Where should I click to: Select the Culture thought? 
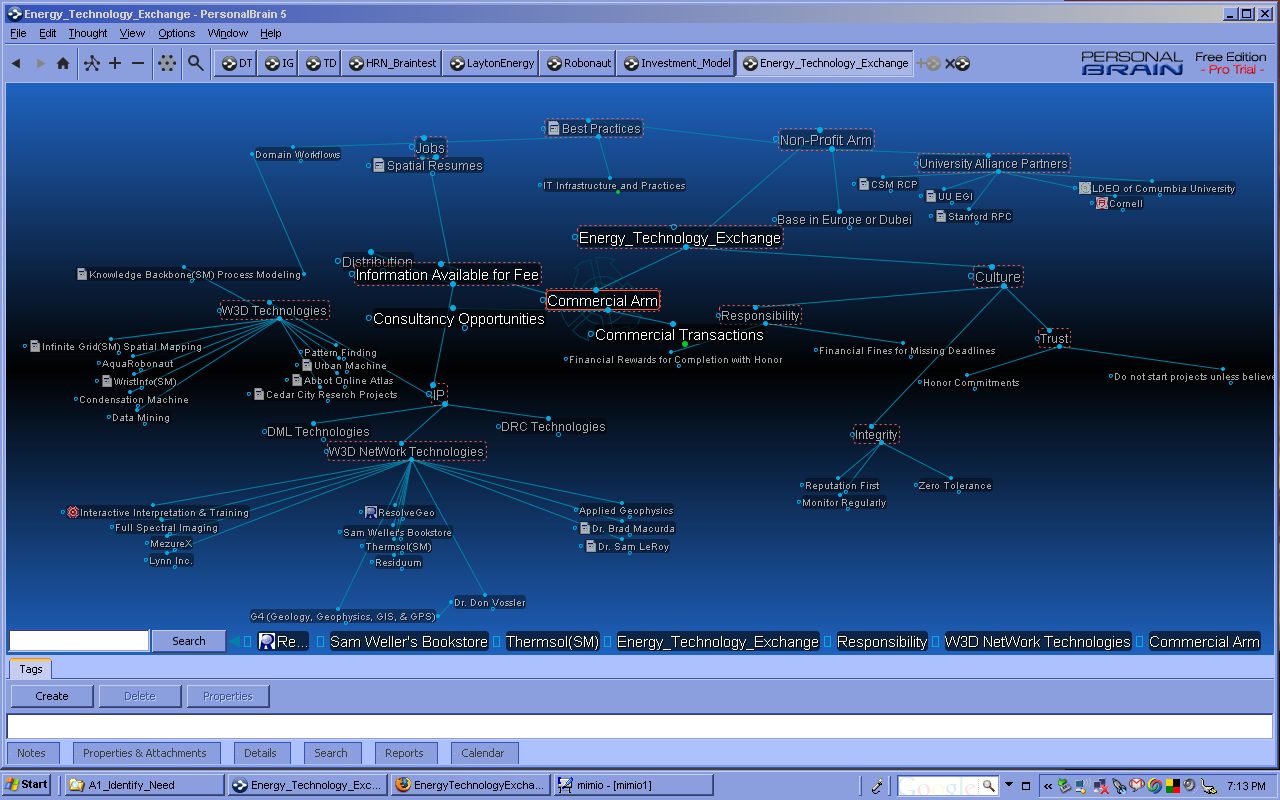(998, 277)
